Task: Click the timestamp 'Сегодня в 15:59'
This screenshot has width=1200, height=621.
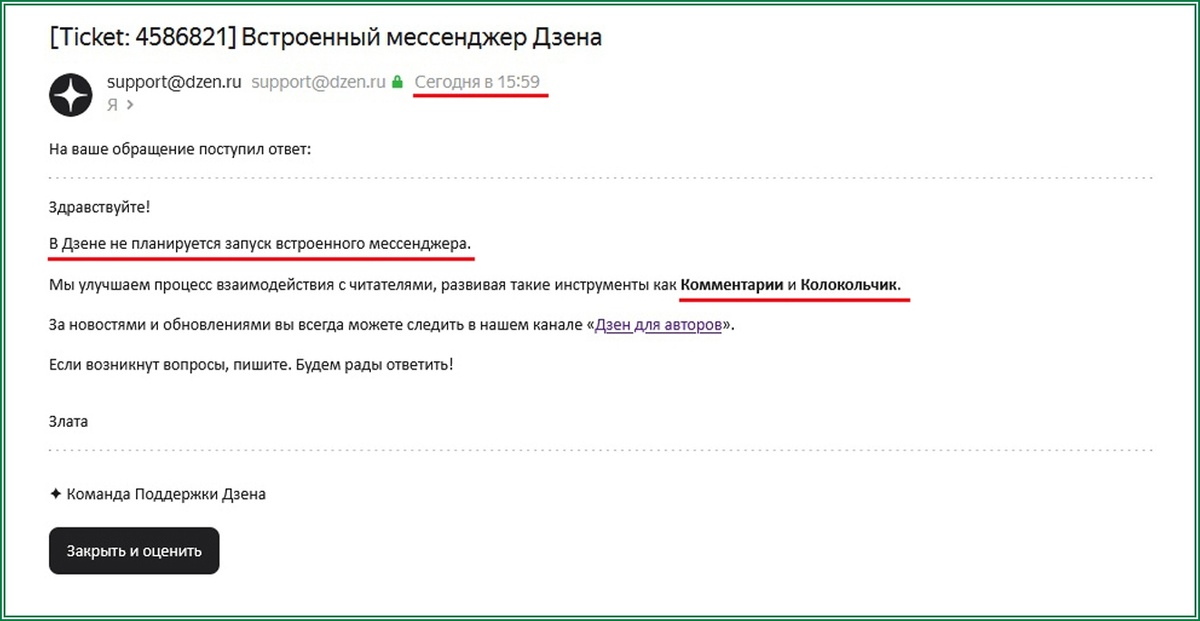Action: click(480, 81)
